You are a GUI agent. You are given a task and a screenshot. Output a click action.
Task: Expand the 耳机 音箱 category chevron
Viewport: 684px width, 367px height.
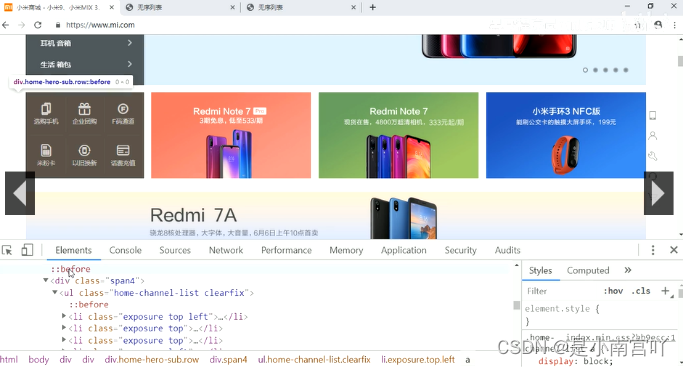pyautogui.click(x=130, y=43)
